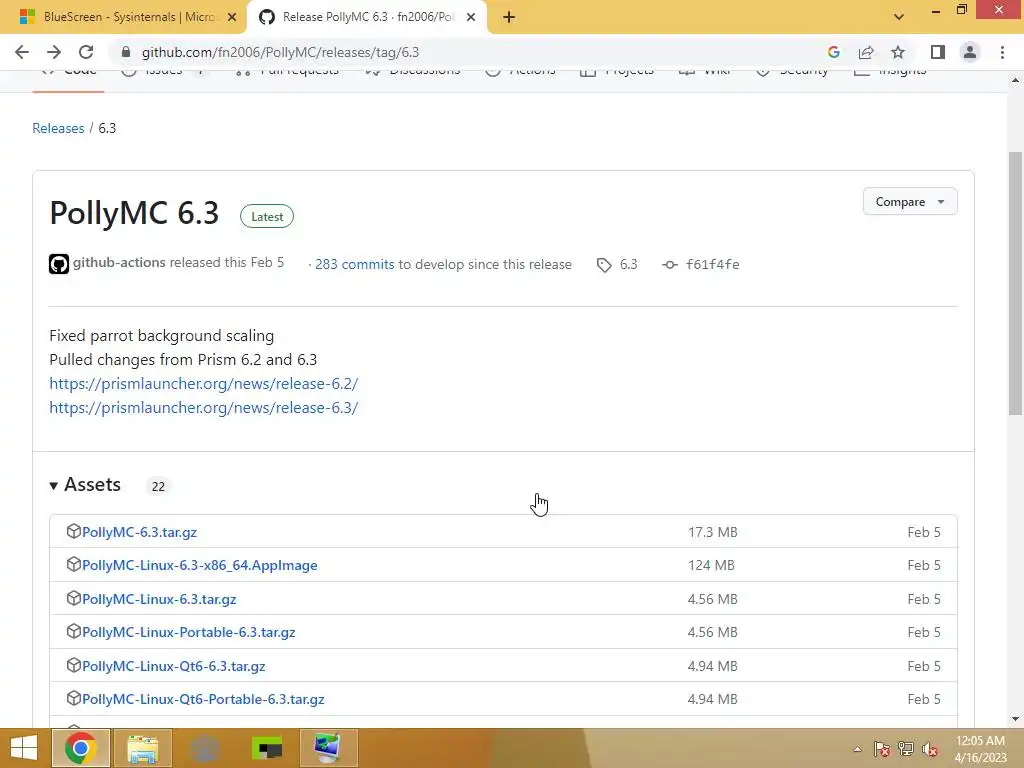Click package icon for the Linux AppImage
The image size is (1024, 768).
[x=73, y=564]
